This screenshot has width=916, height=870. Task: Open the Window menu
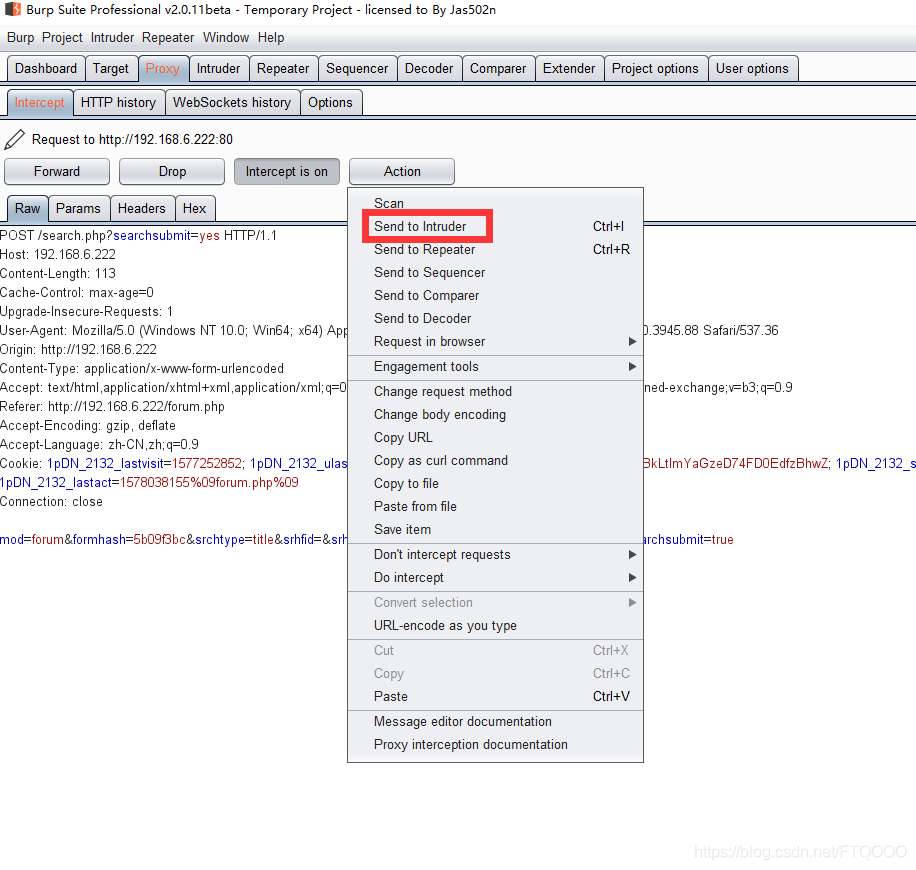(226, 38)
